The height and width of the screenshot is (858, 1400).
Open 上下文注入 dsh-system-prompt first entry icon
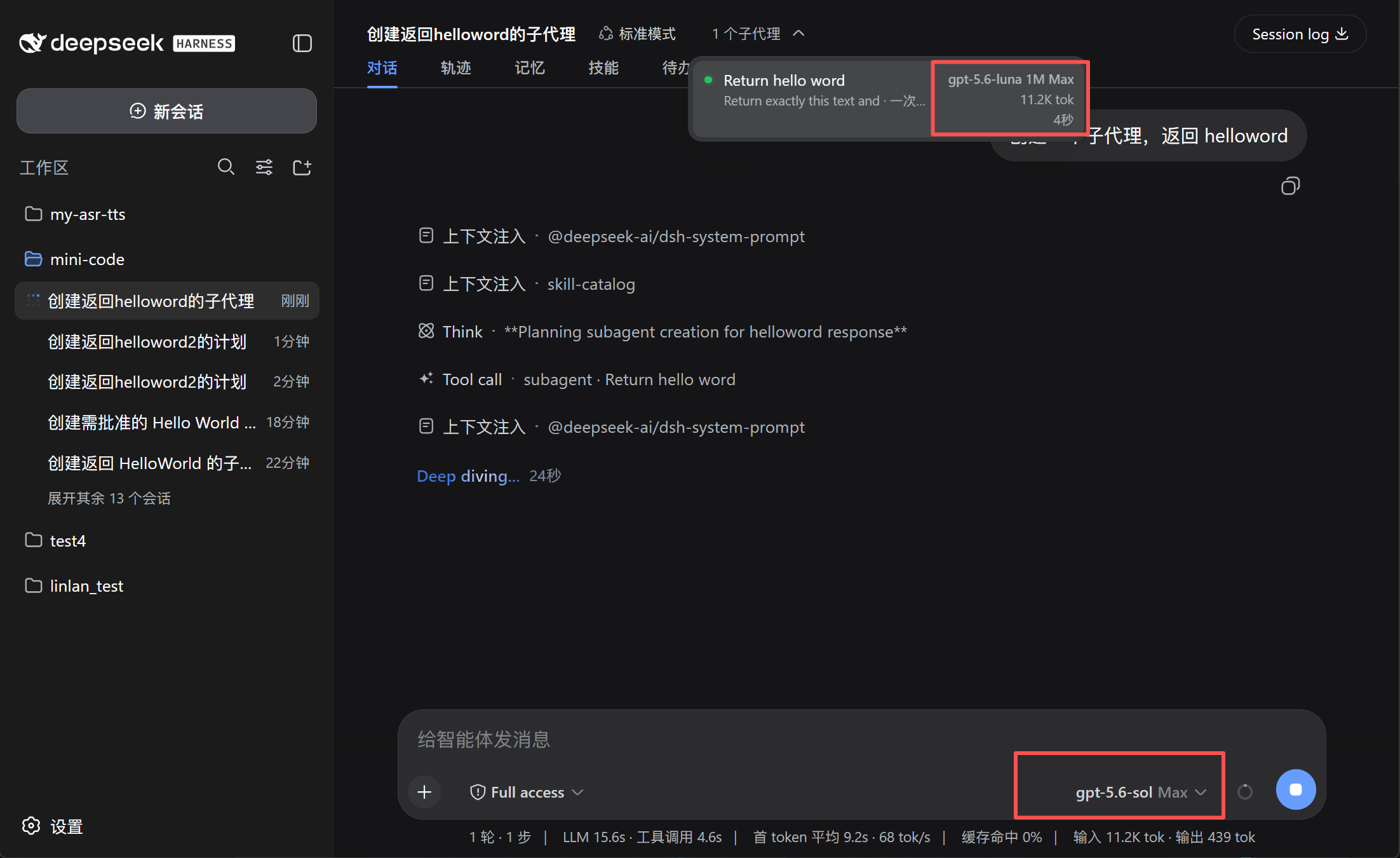pos(426,236)
